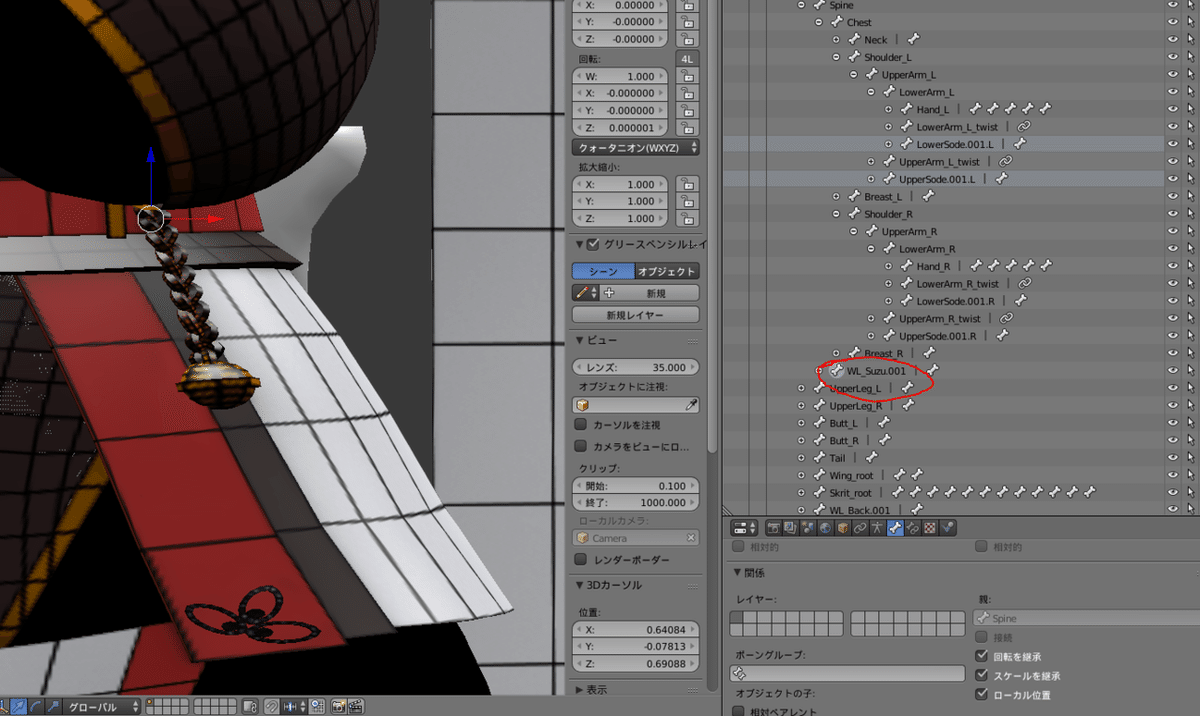
Task: Select the Tail bone in outliner
Action: (837, 458)
